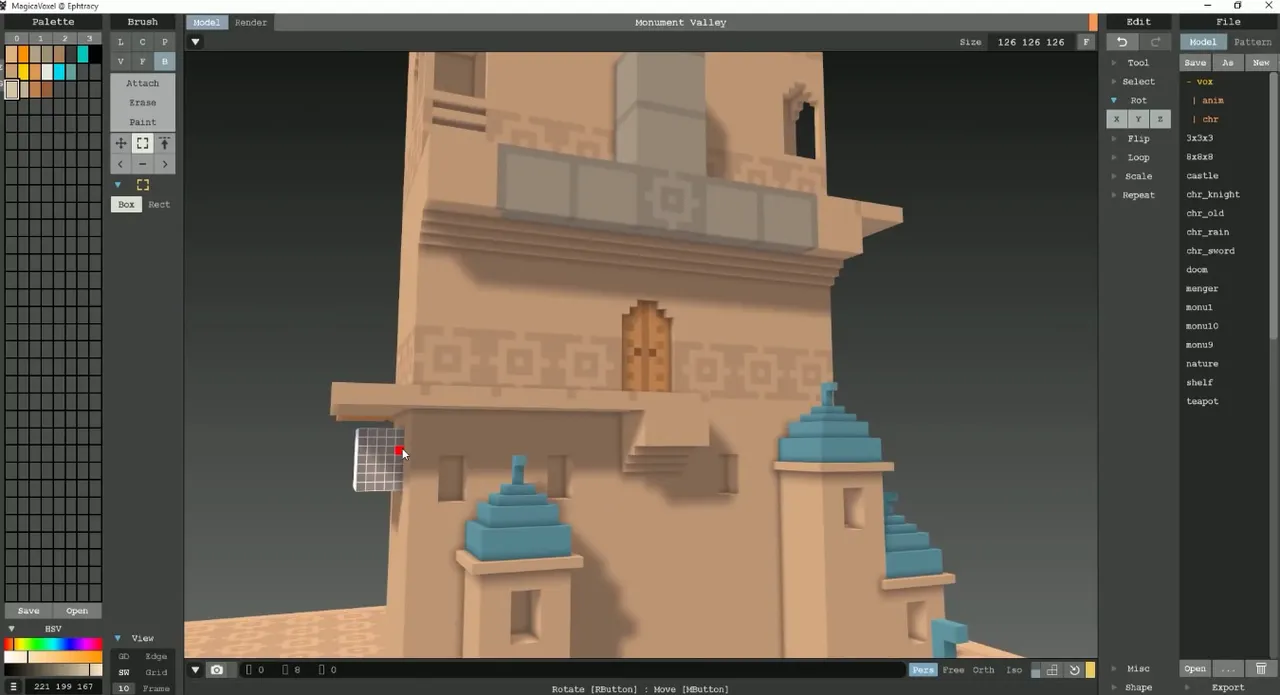Screen dimensions: 1280x695
Task: Select the F face brush mode
Action: pos(142,62)
